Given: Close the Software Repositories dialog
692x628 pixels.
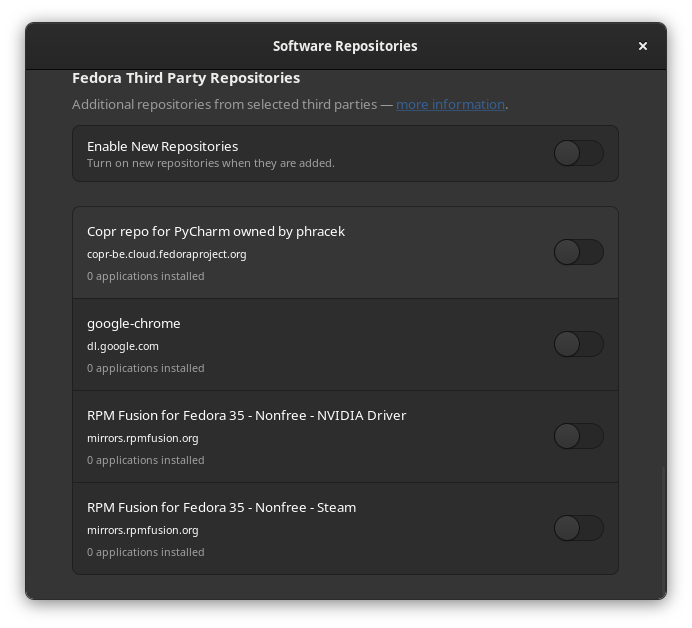Looking at the screenshot, I should click(x=643, y=46).
